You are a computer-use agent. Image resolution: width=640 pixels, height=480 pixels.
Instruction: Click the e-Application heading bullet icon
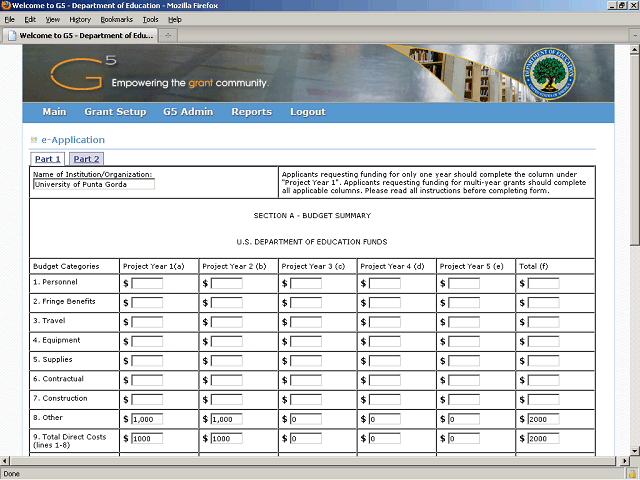coord(34,140)
